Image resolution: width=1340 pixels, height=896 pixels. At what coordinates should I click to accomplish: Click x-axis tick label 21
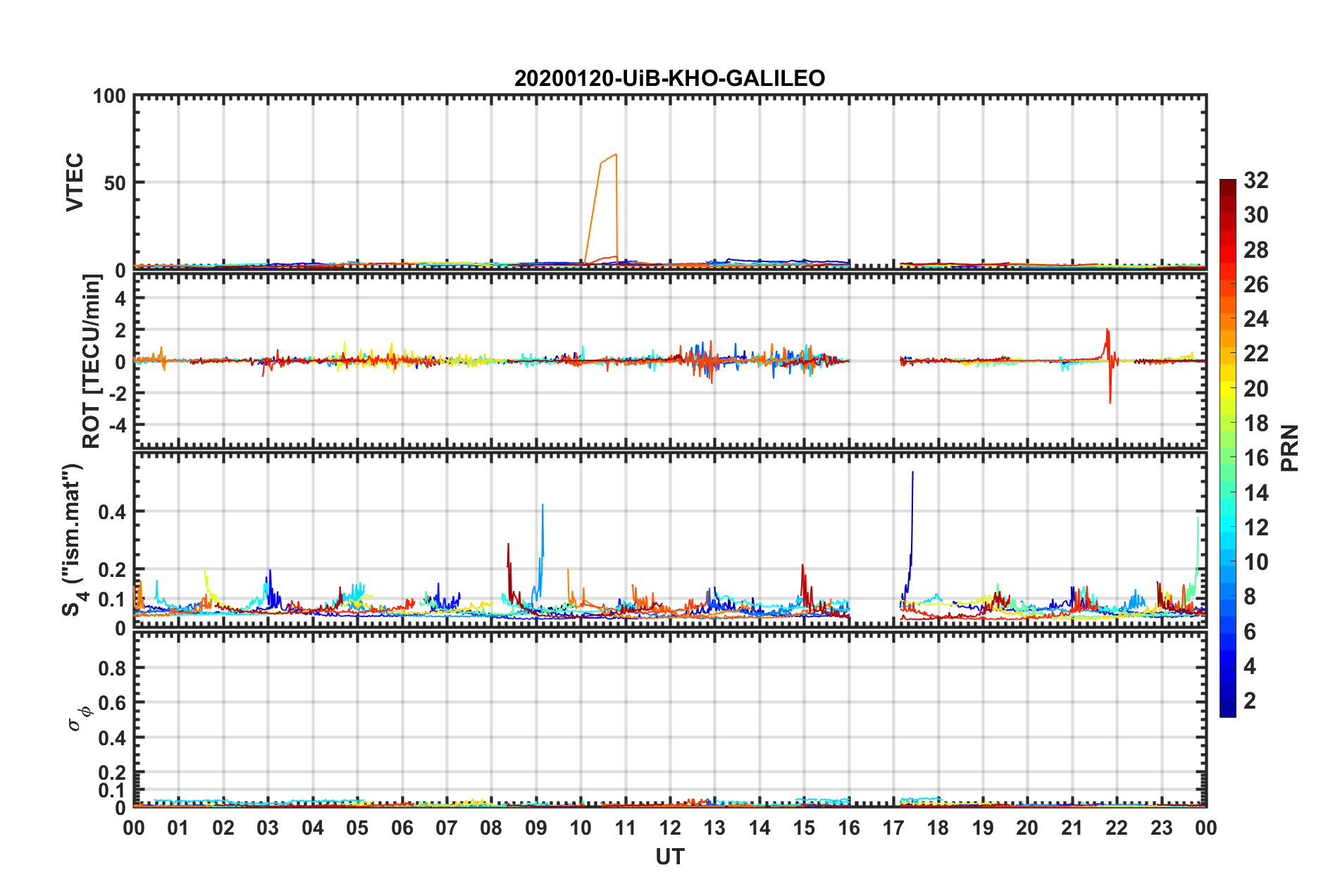pos(1072,828)
